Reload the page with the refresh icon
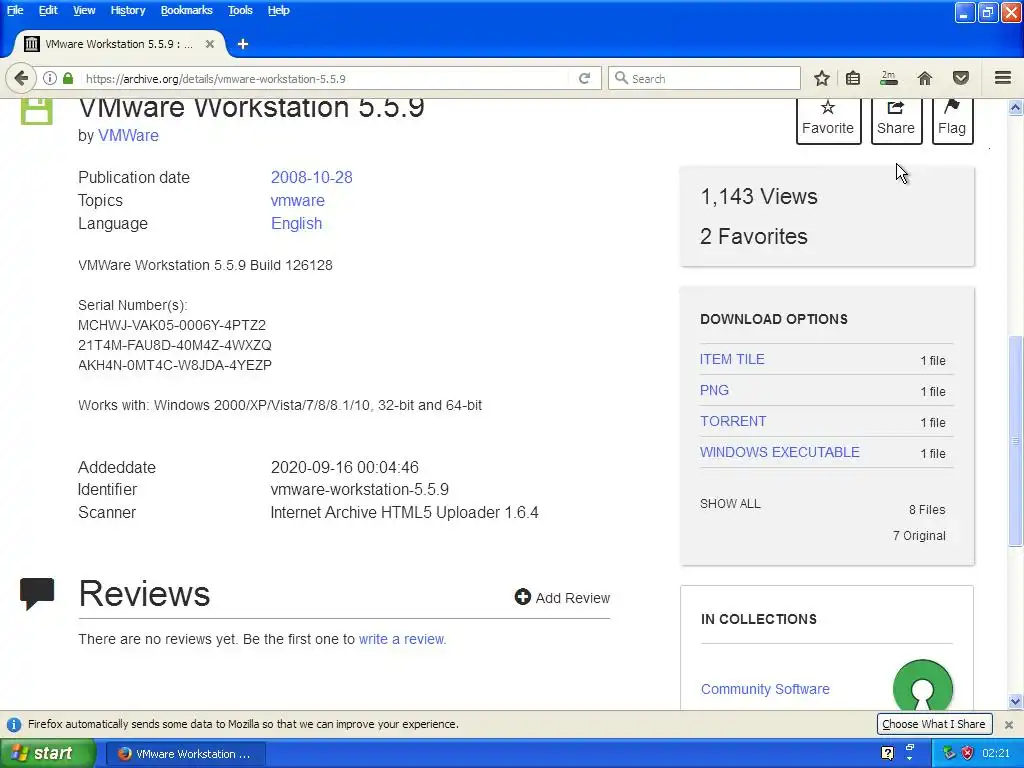1024x768 pixels. coord(584,78)
